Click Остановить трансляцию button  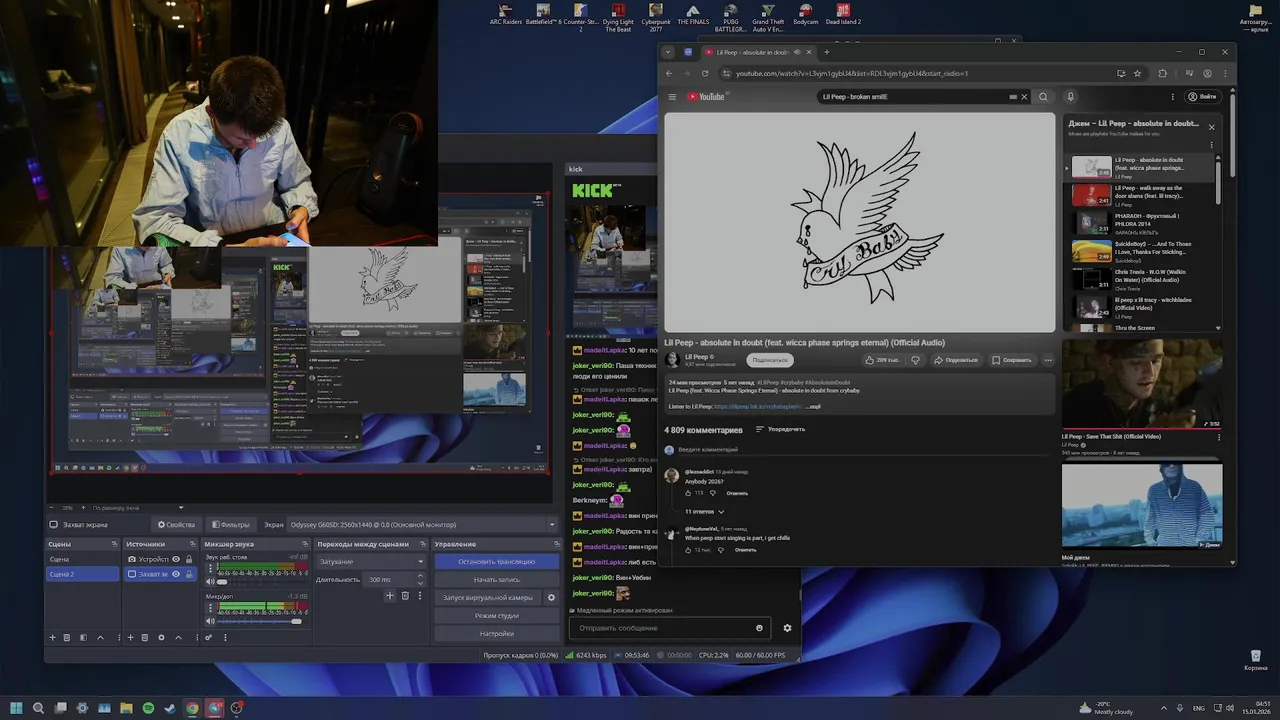tap(496, 561)
